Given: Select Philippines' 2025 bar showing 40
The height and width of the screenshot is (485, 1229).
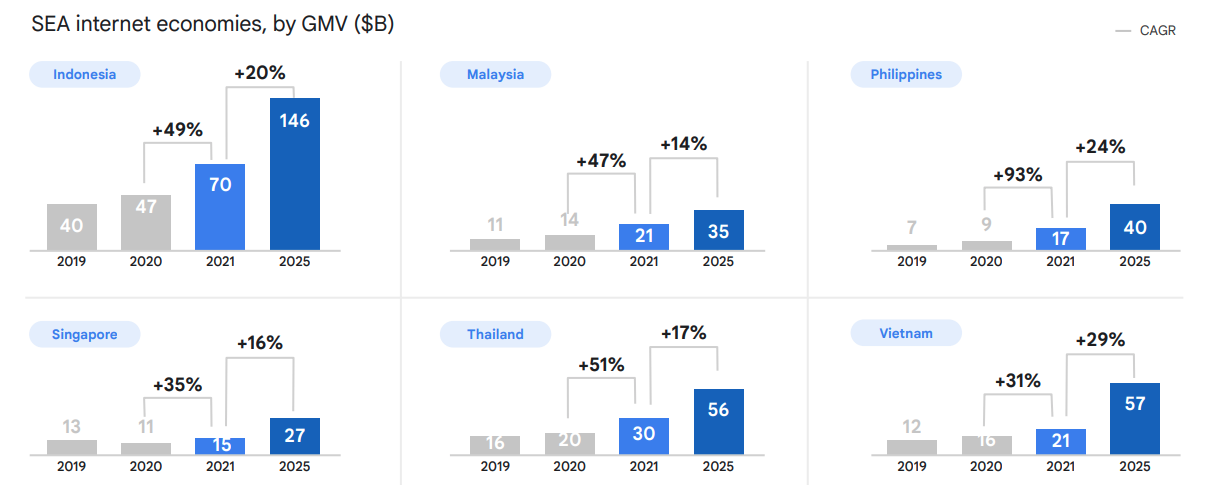Looking at the screenshot, I should (1135, 227).
